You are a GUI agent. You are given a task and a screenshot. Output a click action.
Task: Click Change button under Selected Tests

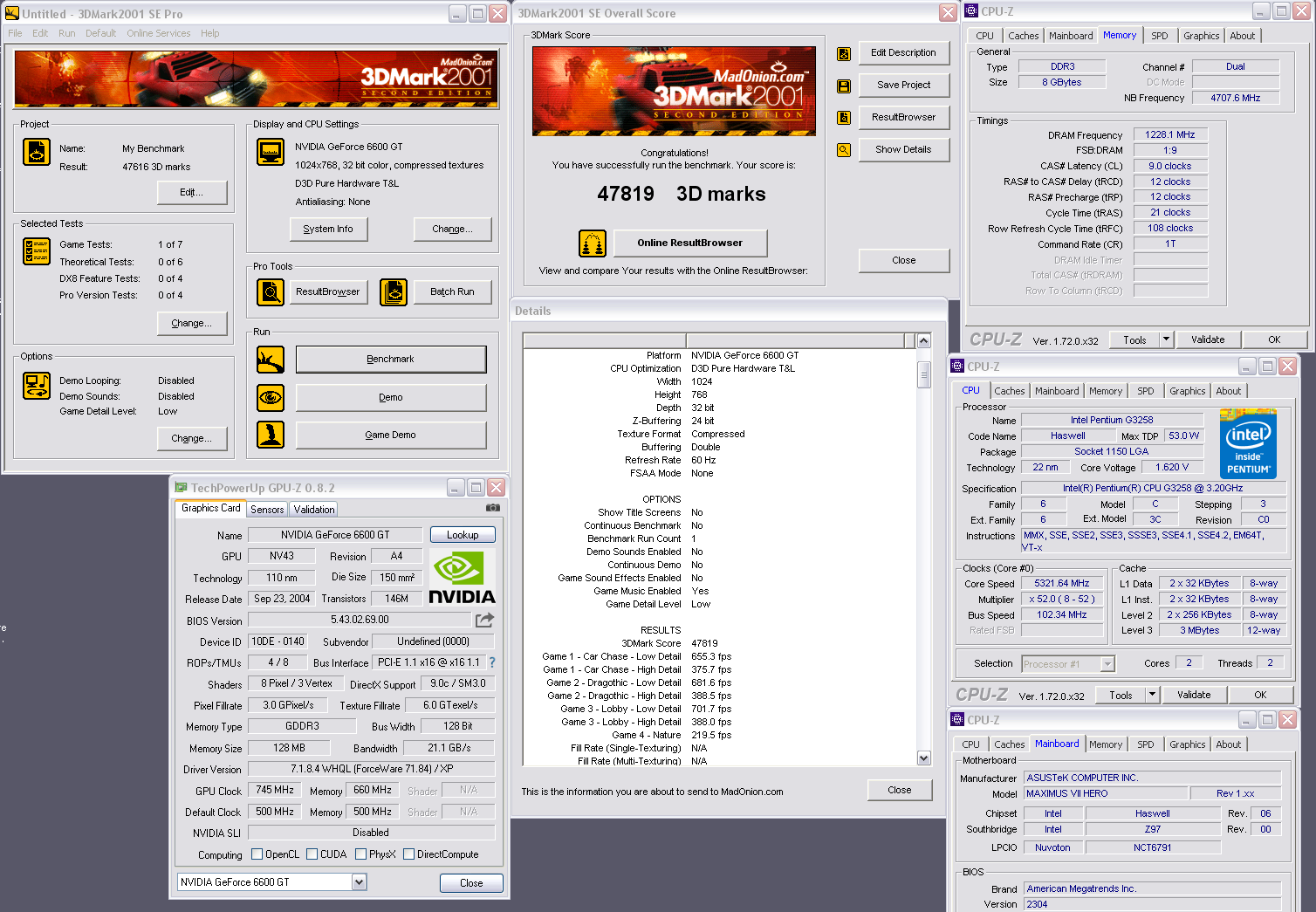pyautogui.click(x=191, y=323)
